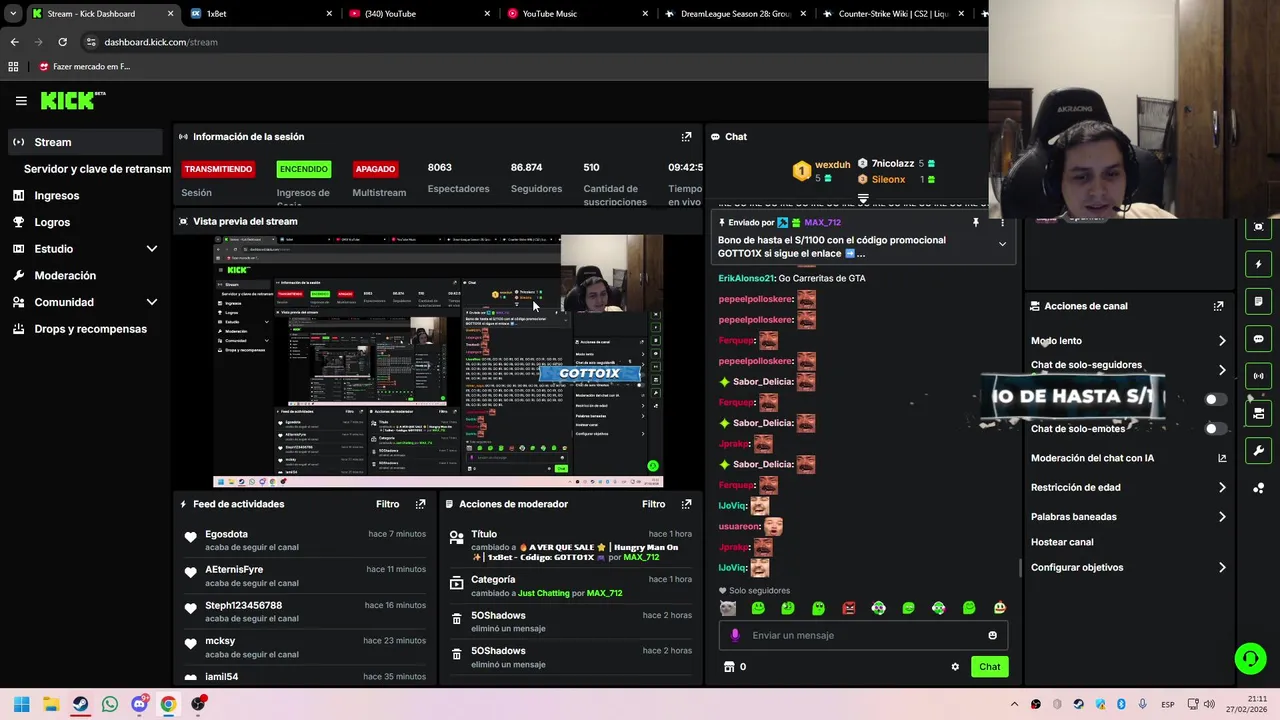This screenshot has width=1280, height=720.
Task: Click the chat bubble icon in right sidebar
Action: (1258, 339)
